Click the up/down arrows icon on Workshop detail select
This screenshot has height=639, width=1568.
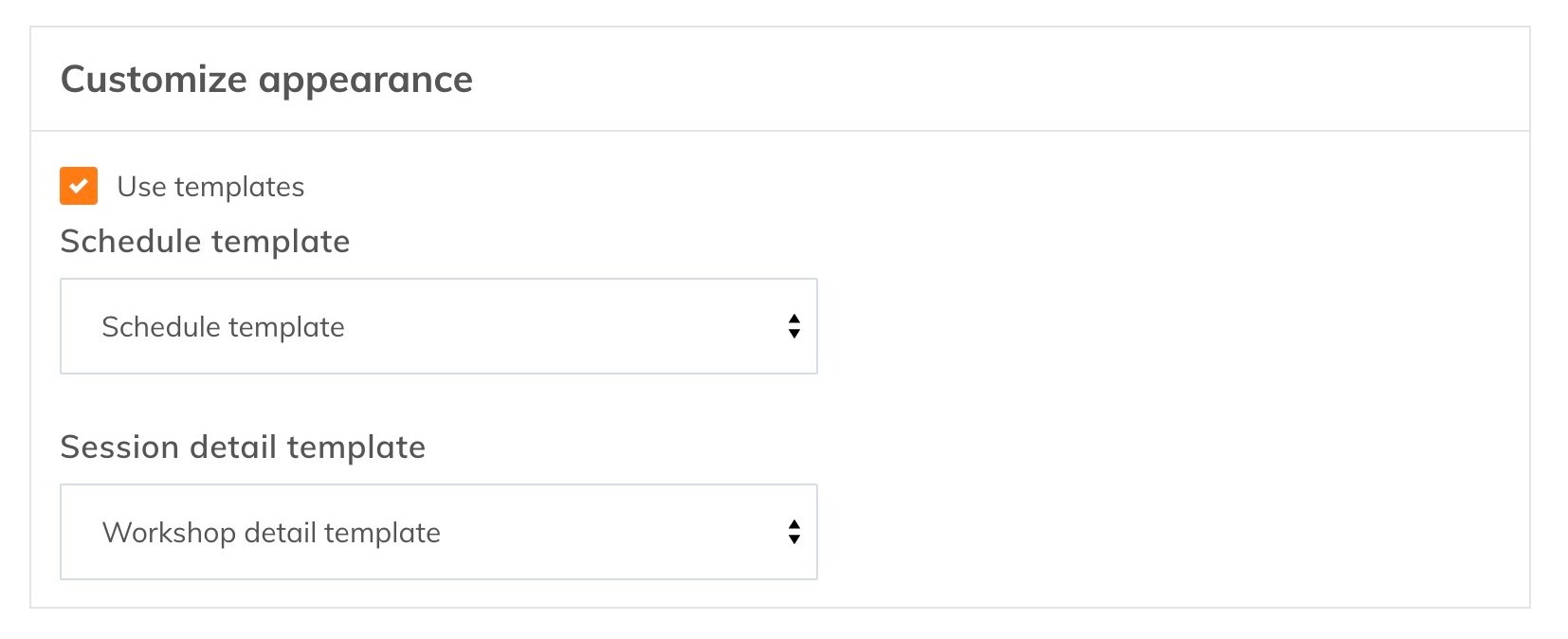click(794, 532)
